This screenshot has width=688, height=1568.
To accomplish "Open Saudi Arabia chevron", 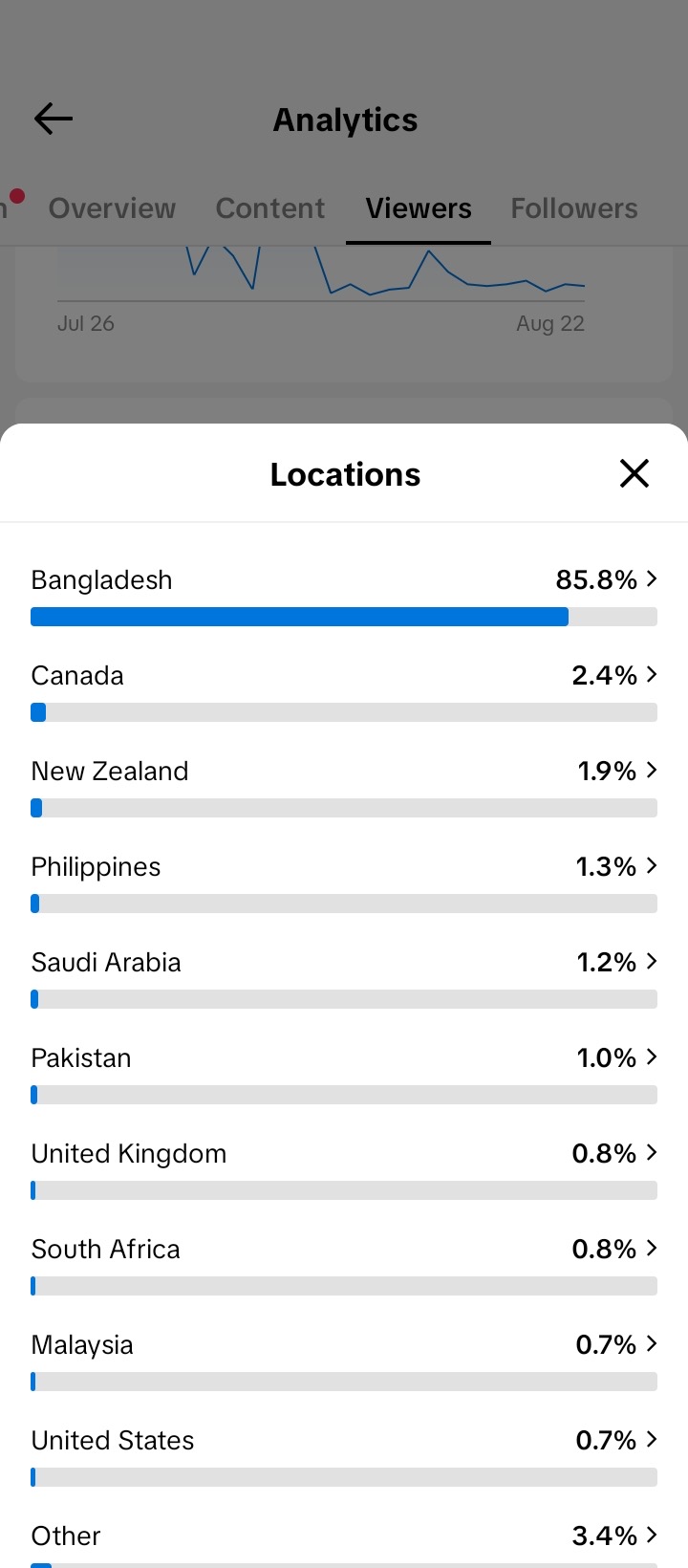I will tap(652, 961).
